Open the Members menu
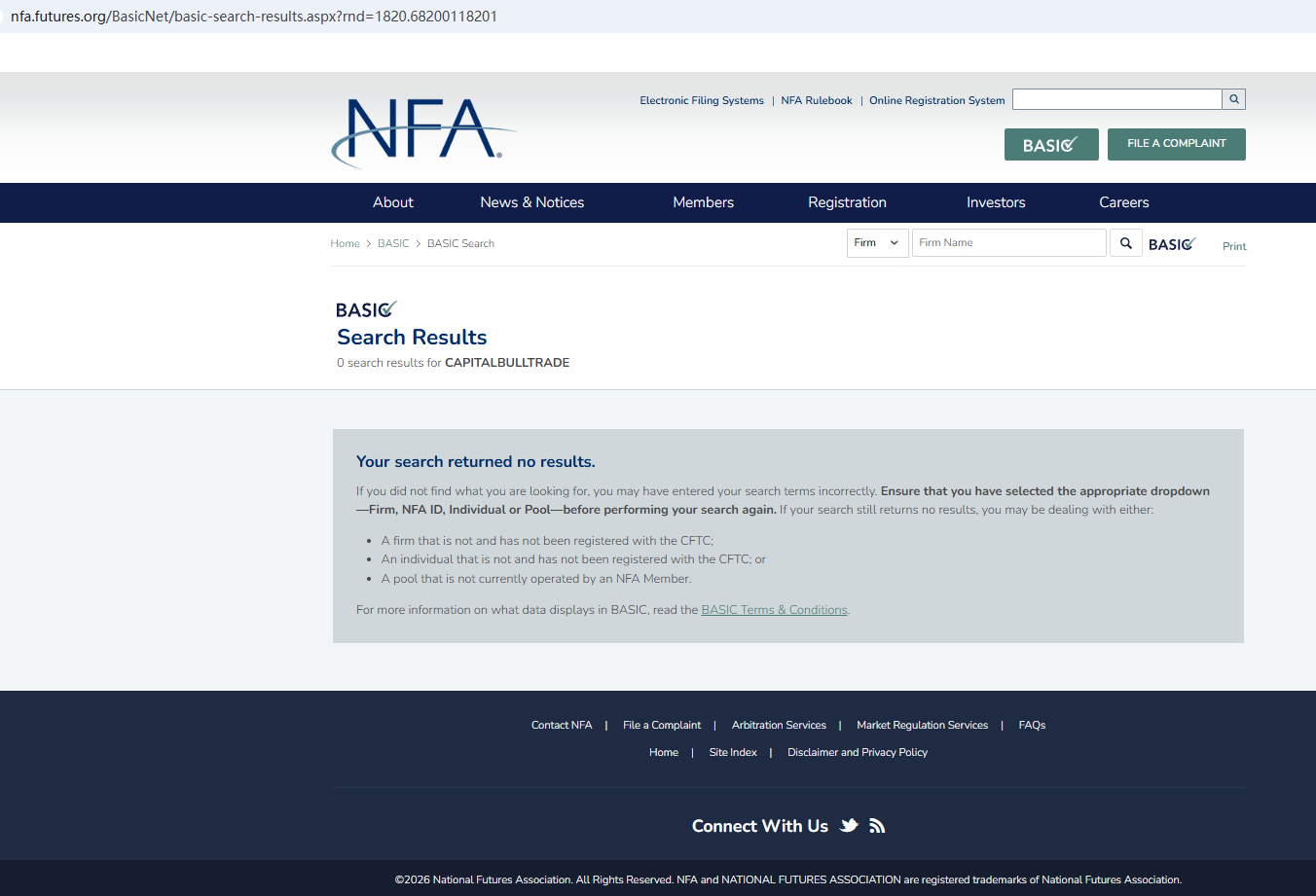Screen dimensions: 1316x896 pyautogui.click(x=704, y=202)
